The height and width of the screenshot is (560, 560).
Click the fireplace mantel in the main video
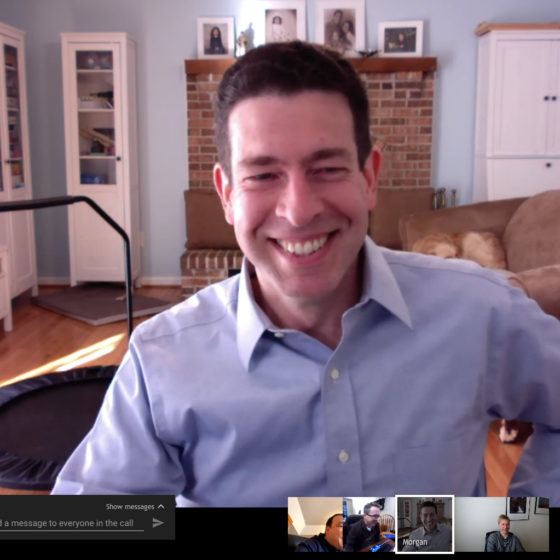click(311, 65)
